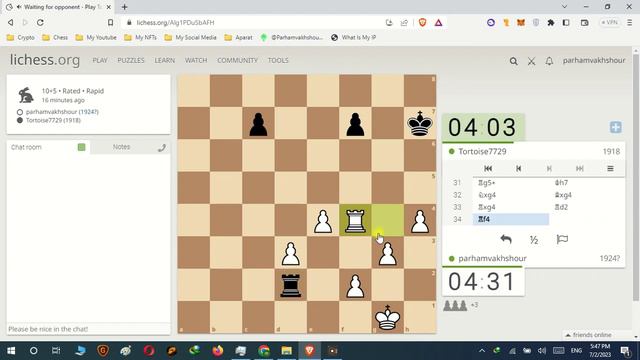
Task: Switch to the Notes tab
Action: 121,147
